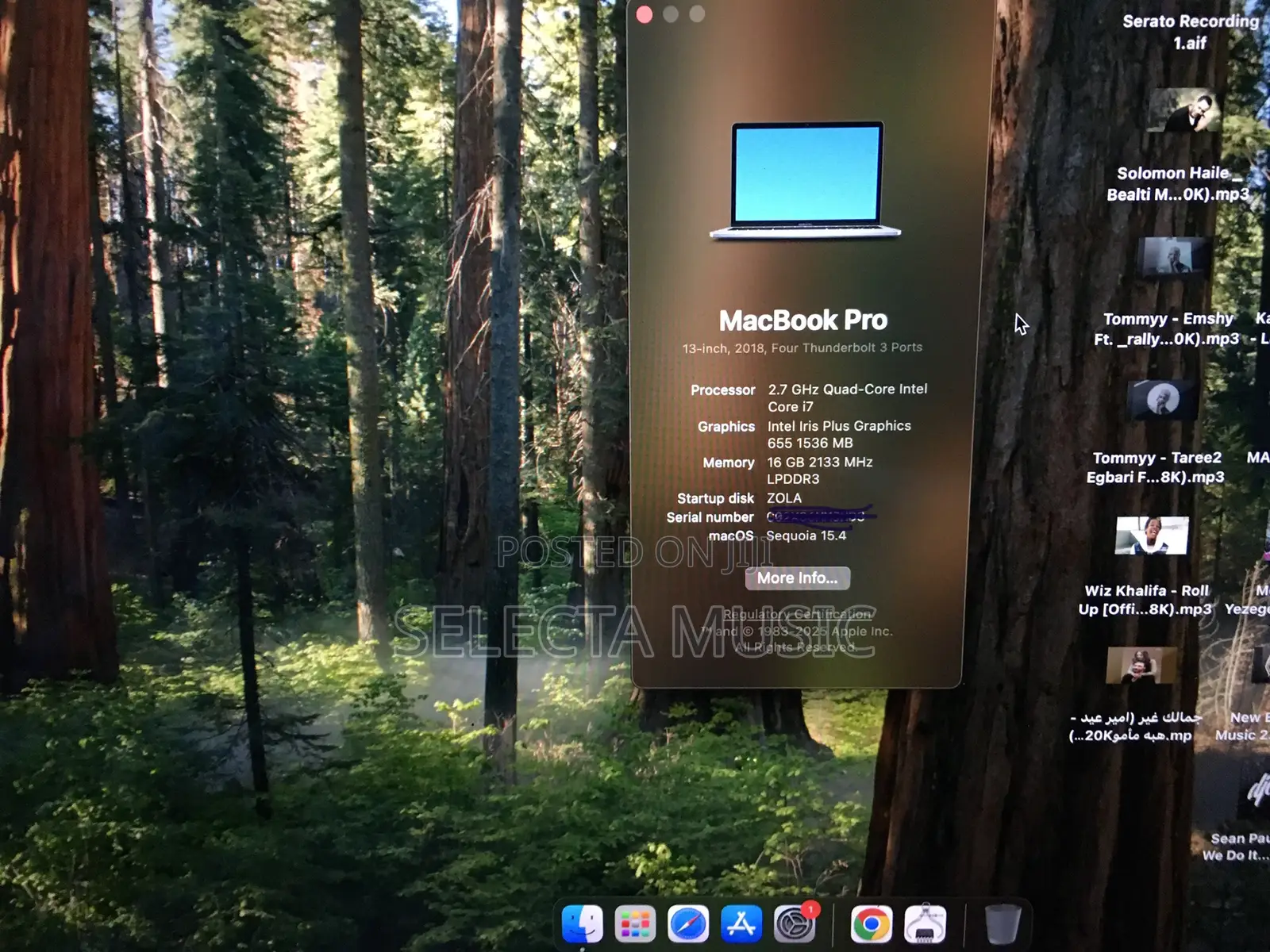Launch Google Chrome from the dock
The height and width of the screenshot is (952, 1270).
tap(872, 924)
